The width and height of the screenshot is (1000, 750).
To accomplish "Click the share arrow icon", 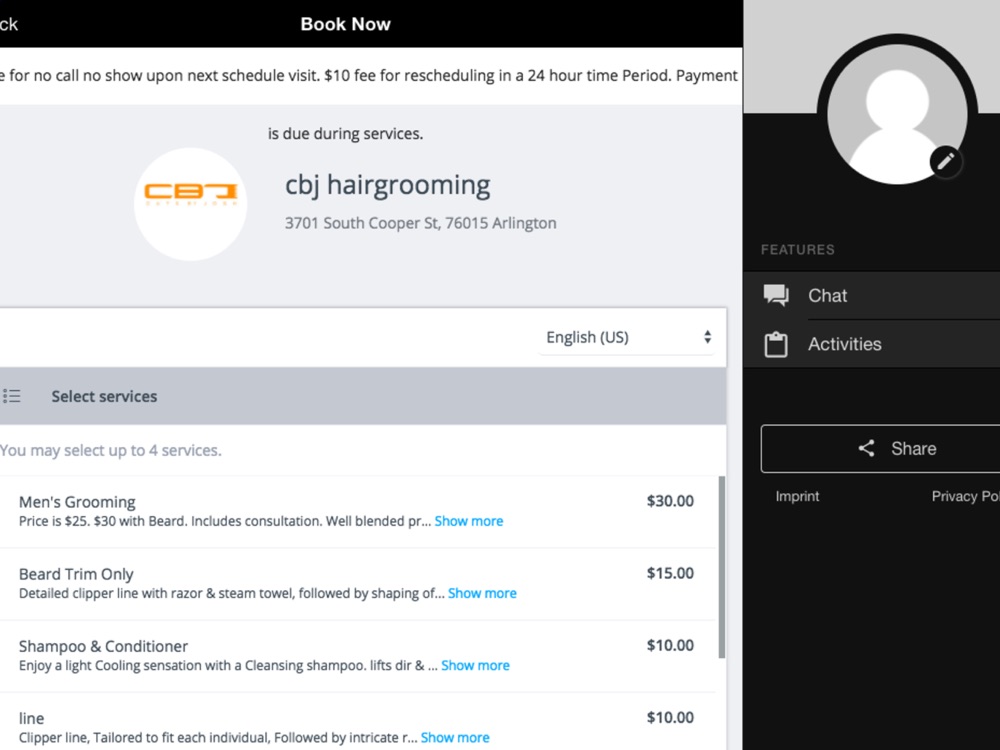I will 866,448.
